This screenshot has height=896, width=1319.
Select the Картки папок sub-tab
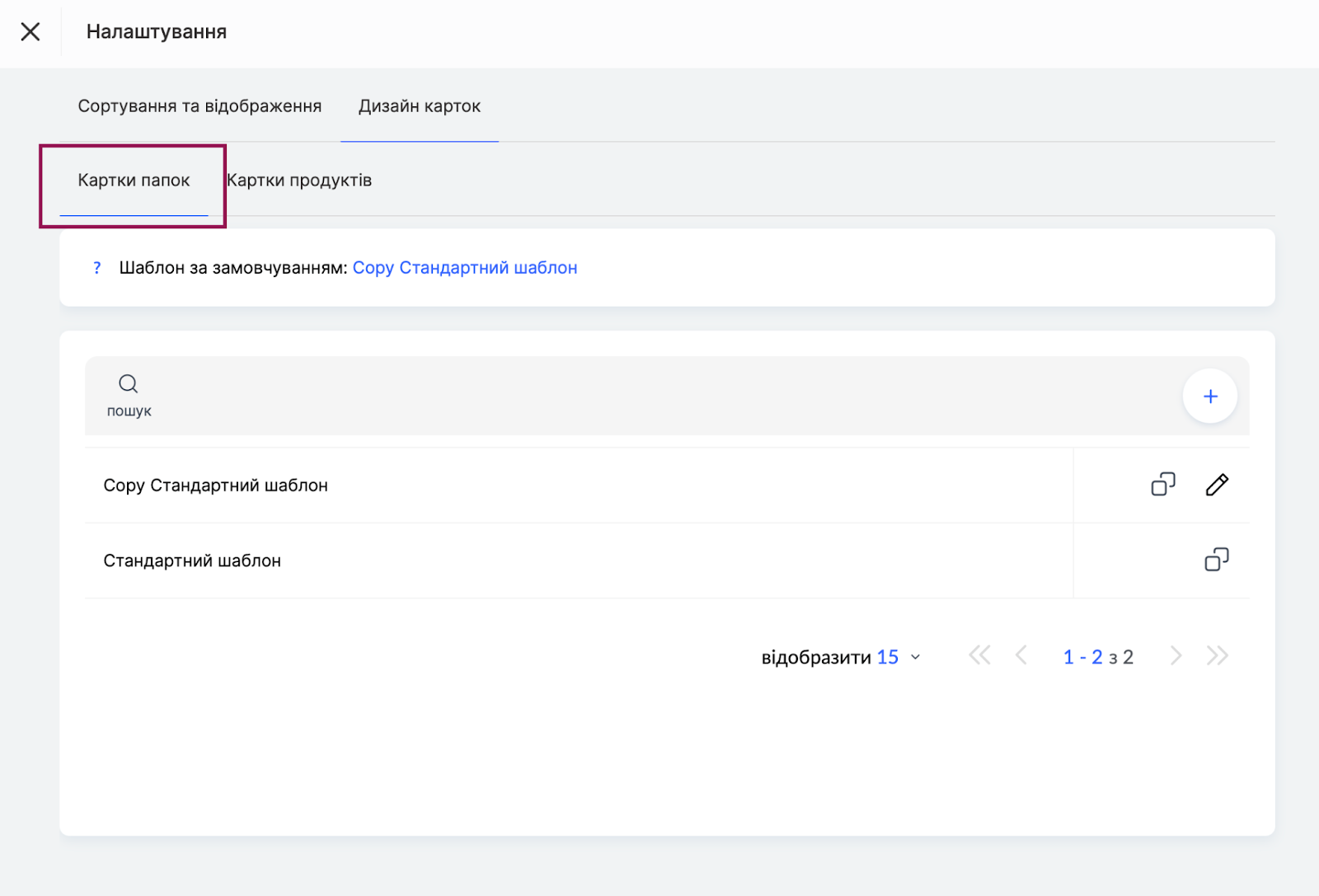[x=134, y=181]
